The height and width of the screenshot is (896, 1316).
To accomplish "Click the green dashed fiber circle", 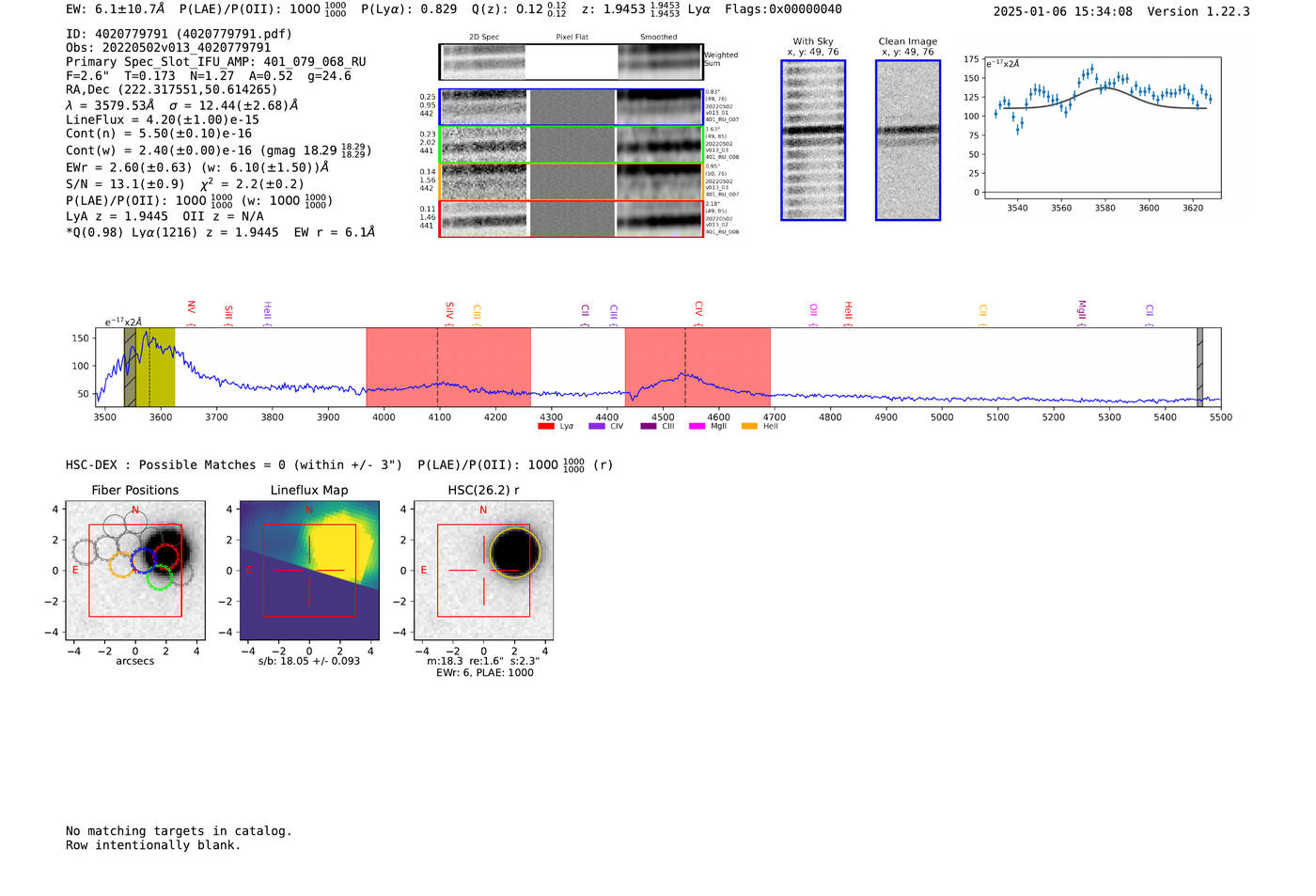I will [160, 576].
